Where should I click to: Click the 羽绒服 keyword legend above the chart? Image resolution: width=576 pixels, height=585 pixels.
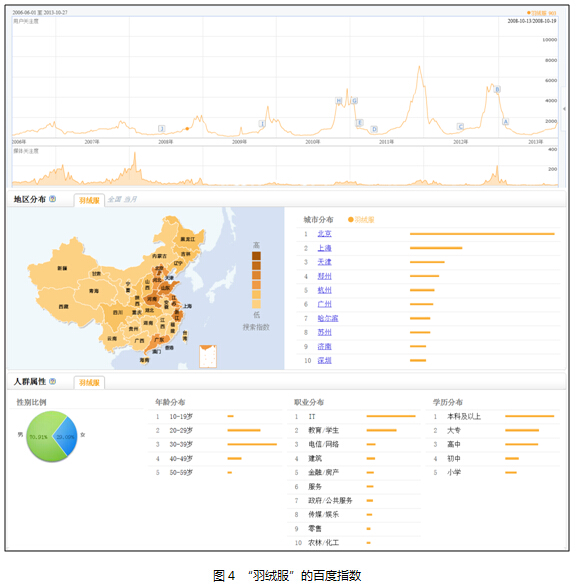(x=541, y=13)
